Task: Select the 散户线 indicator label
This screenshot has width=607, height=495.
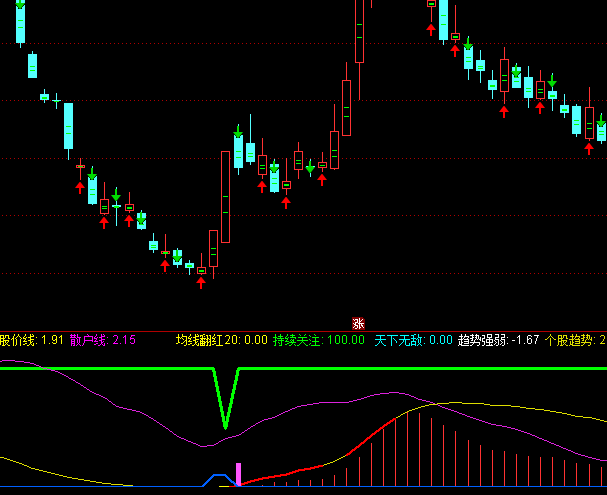Action: pos(88,341)
